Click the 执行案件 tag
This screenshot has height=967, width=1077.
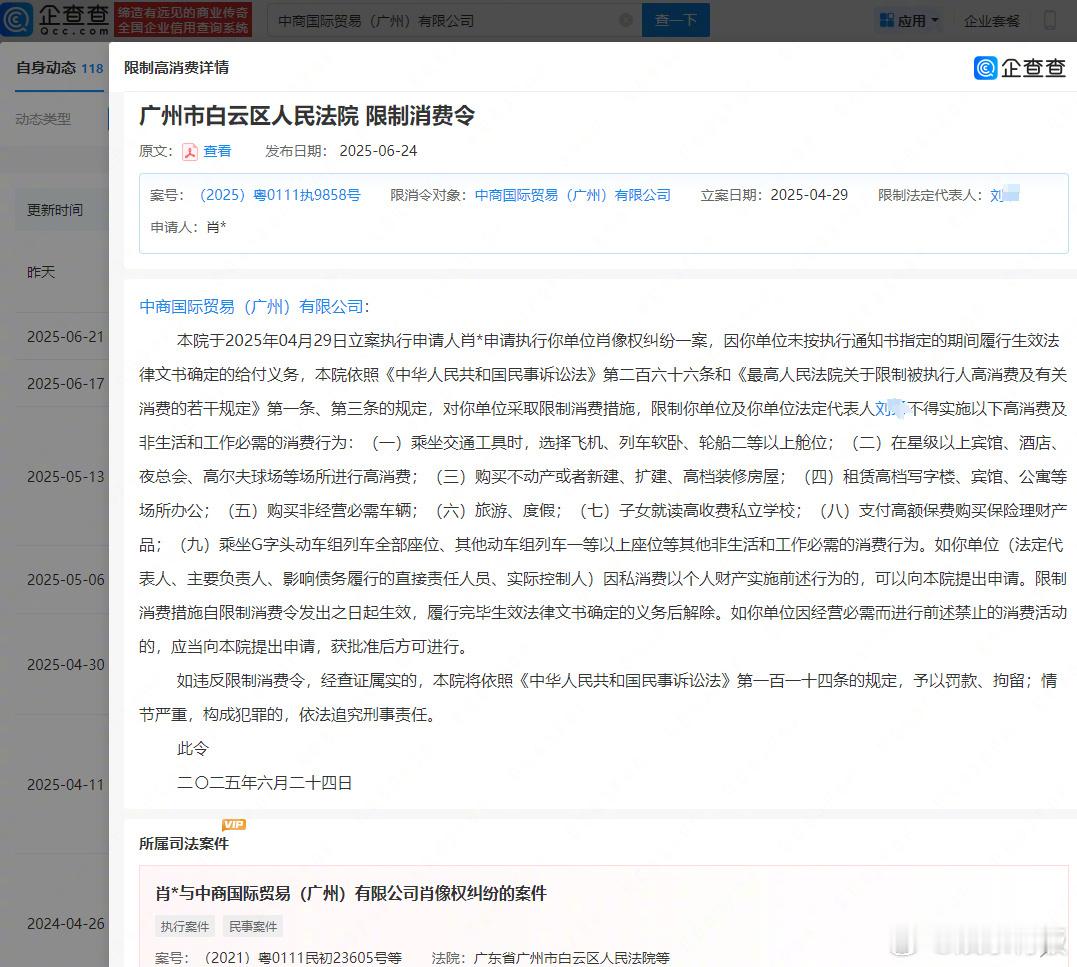pos(185,926)
